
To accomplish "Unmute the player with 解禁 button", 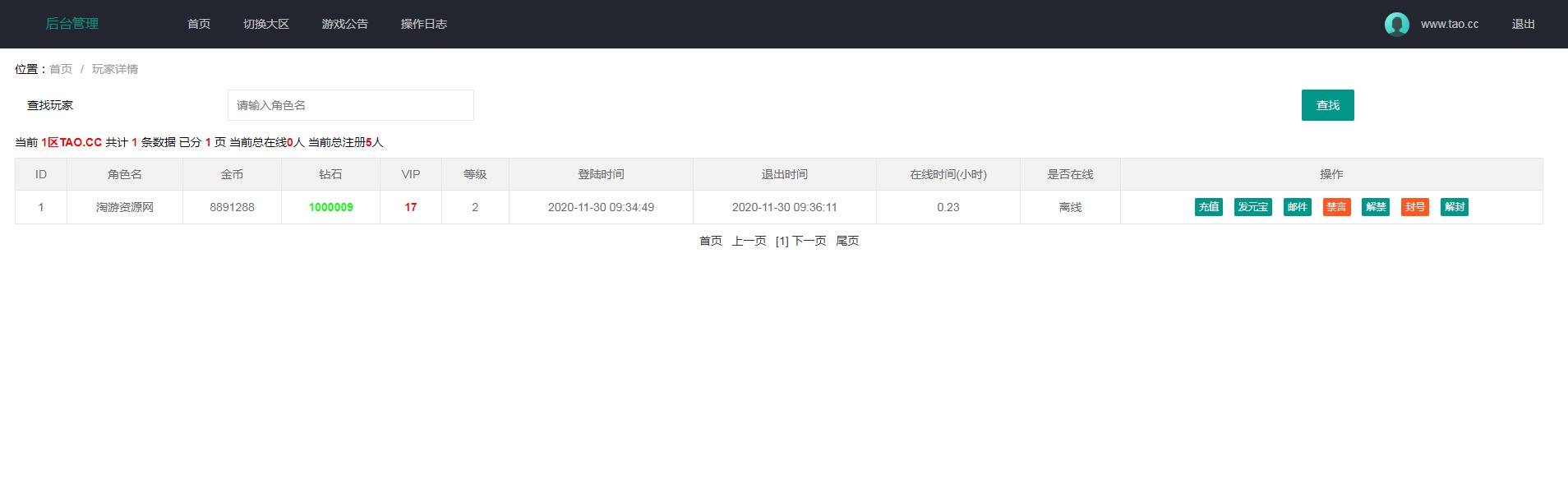I will point(1376,207).
